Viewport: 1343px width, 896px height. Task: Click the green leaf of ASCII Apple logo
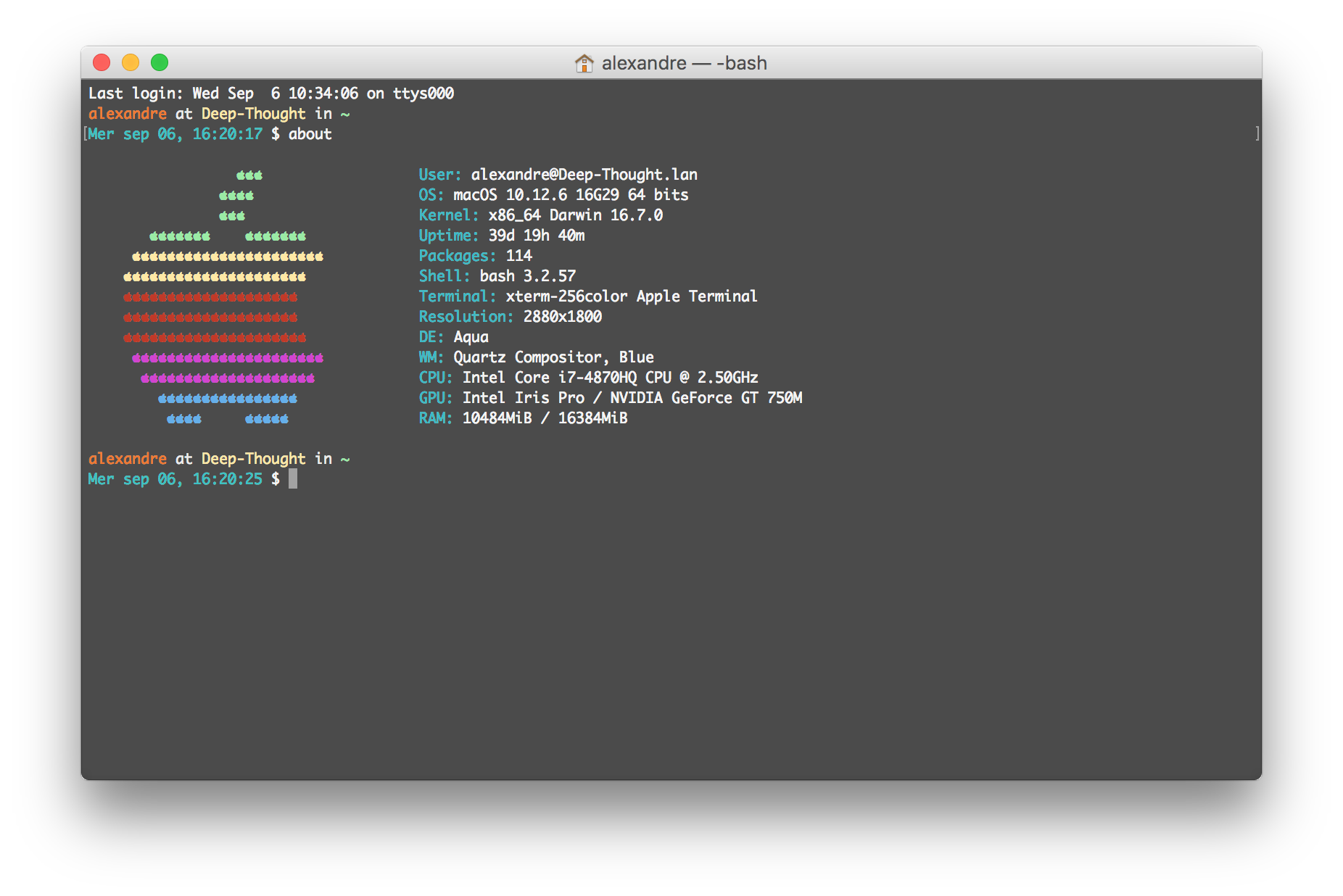pyautogui.click(x=239, y=195)
